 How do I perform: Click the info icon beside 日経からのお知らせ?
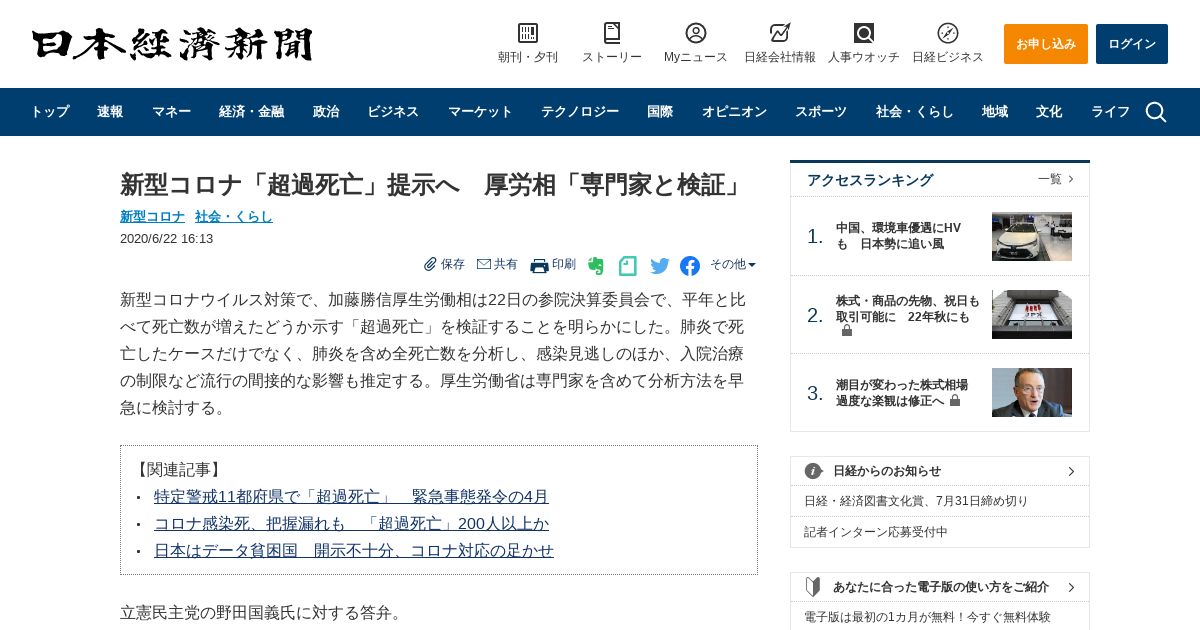coord(813,471)
